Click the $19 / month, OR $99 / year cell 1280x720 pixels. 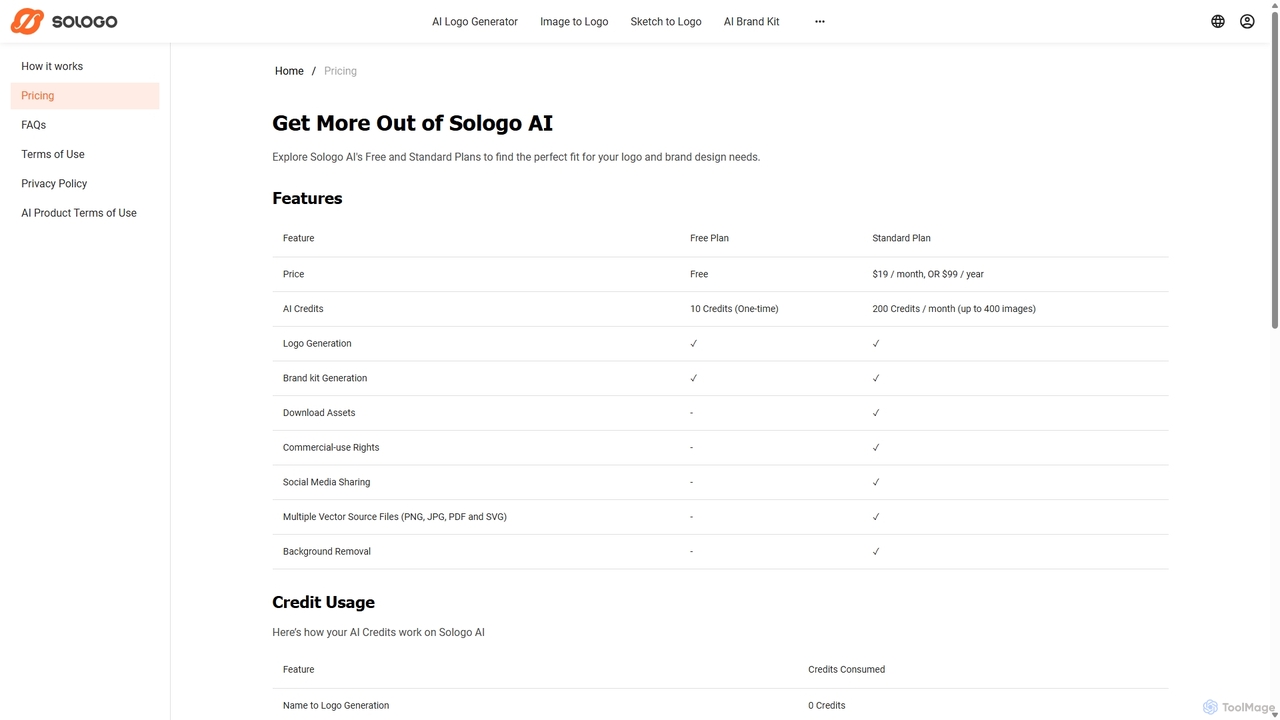click(x=928, y=274)
